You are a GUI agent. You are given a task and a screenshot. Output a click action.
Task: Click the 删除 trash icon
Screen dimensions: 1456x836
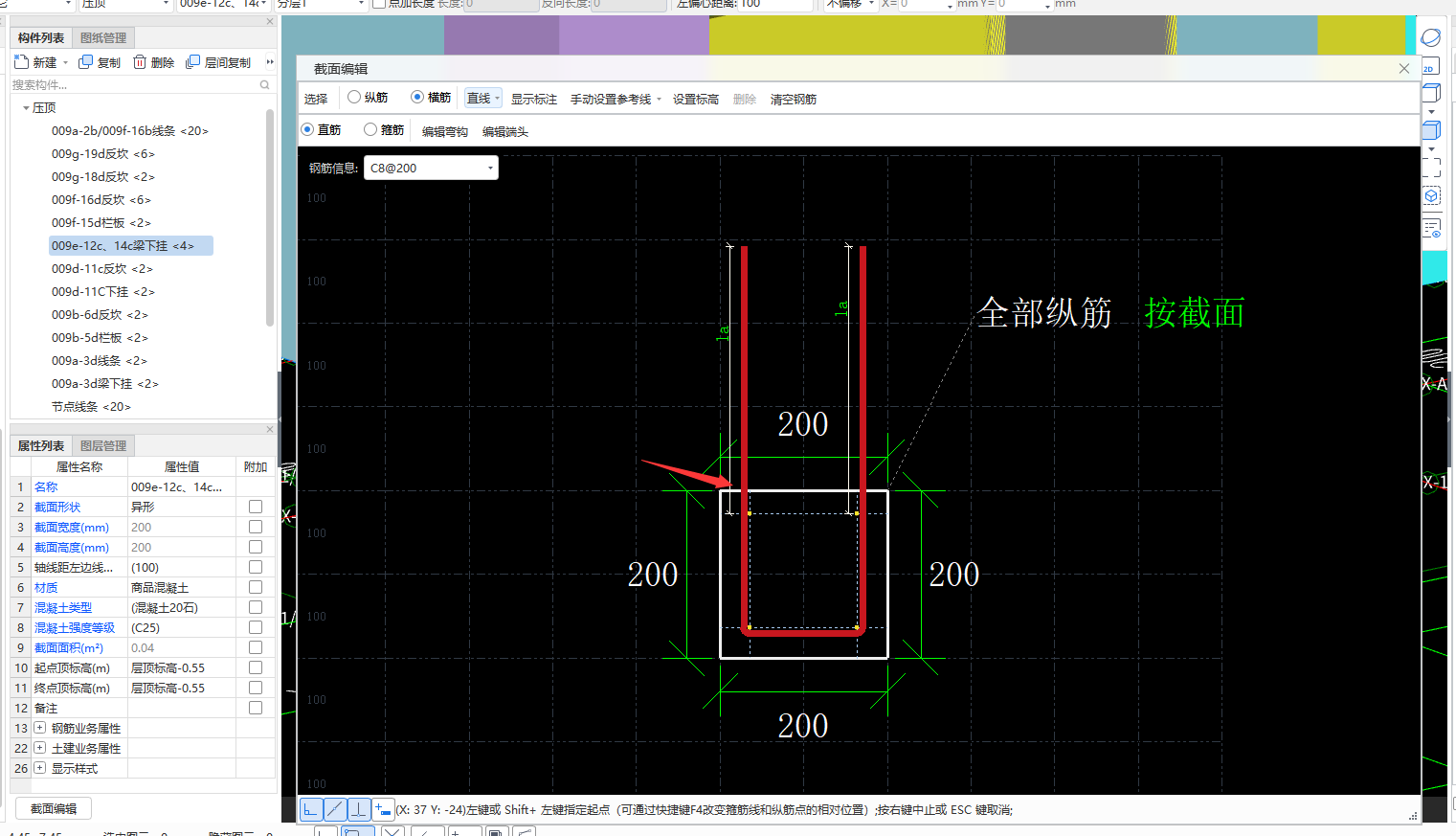pos(140,62)
